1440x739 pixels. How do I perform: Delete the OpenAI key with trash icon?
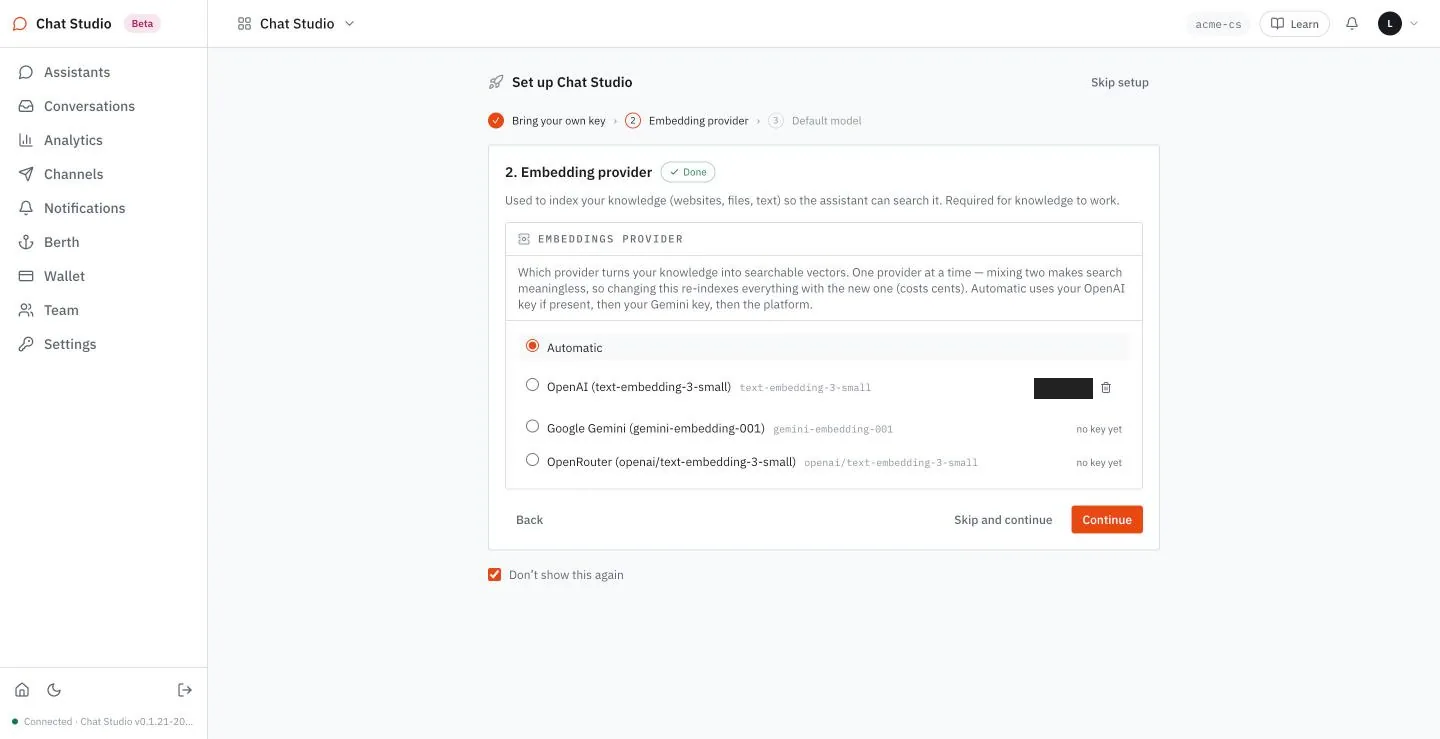(1106, 388)
